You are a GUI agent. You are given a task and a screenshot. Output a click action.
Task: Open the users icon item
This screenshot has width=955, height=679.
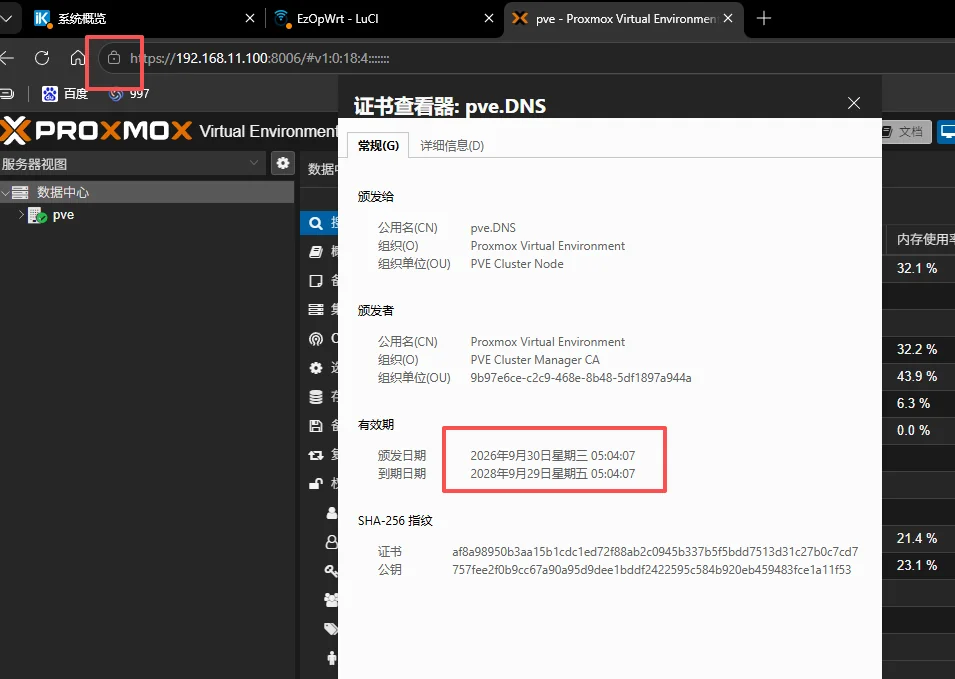331,513
